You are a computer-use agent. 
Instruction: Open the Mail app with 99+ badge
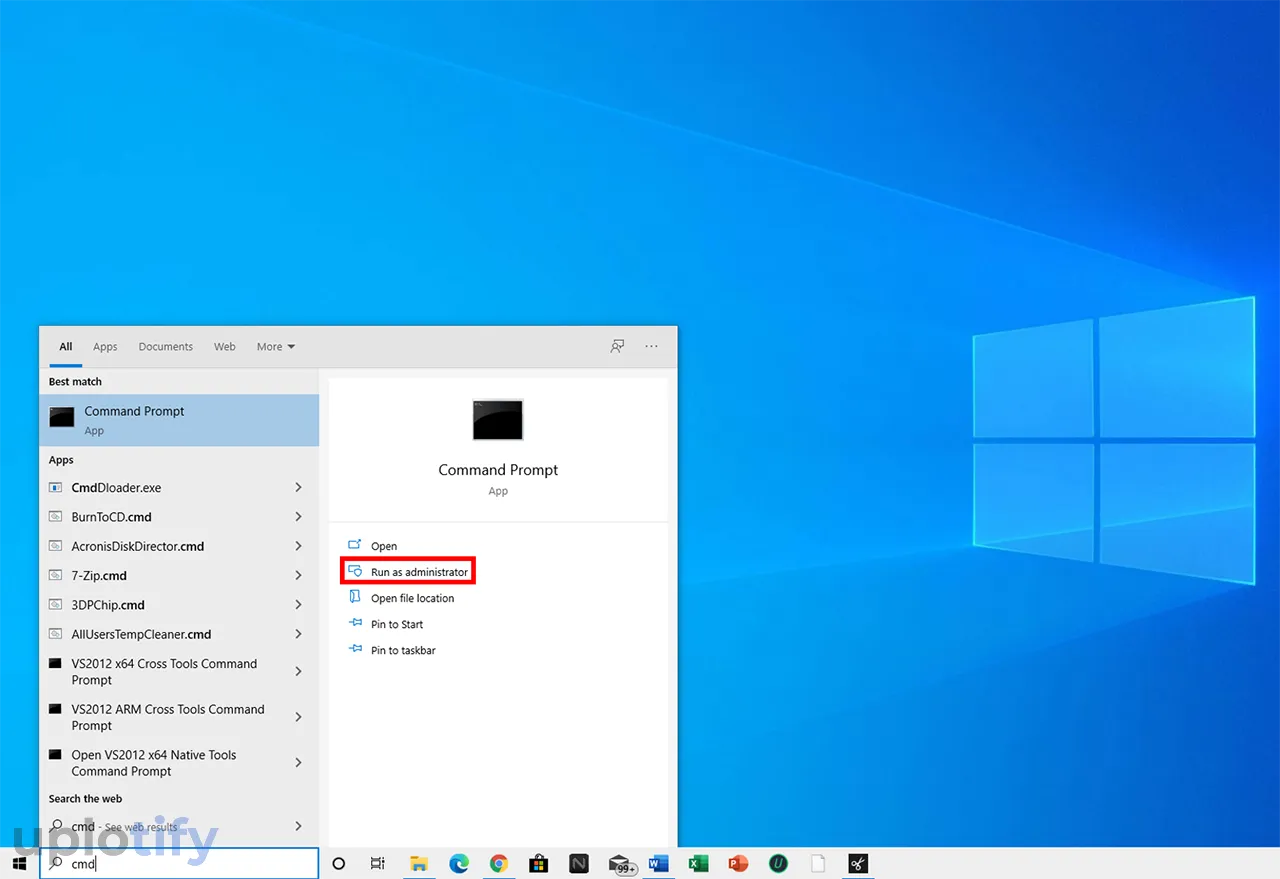coord(621,864)
